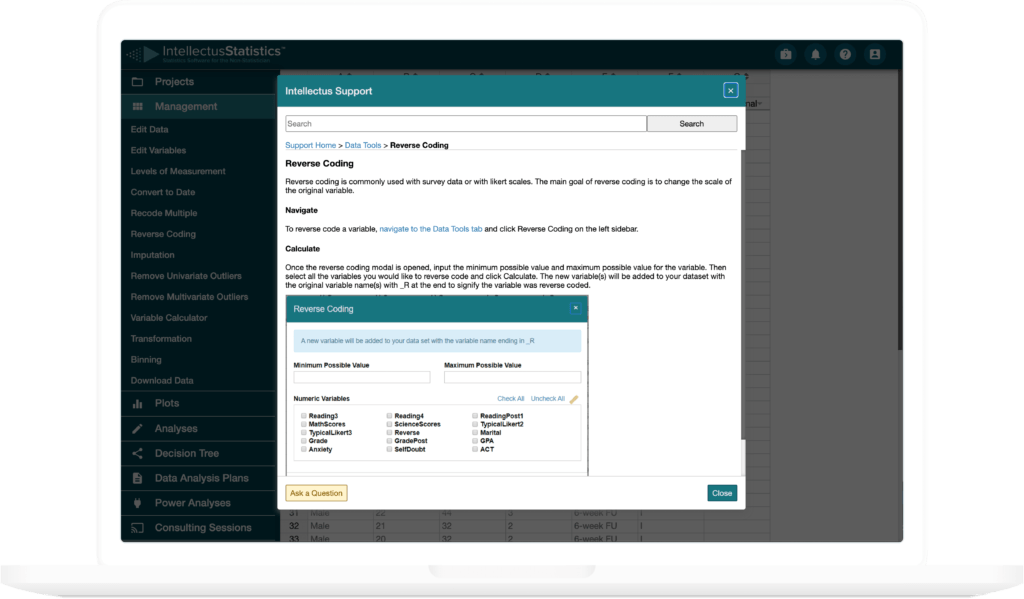Open the Decision Tree menu item
1024x599 pixels.
[x=199, y=453]
